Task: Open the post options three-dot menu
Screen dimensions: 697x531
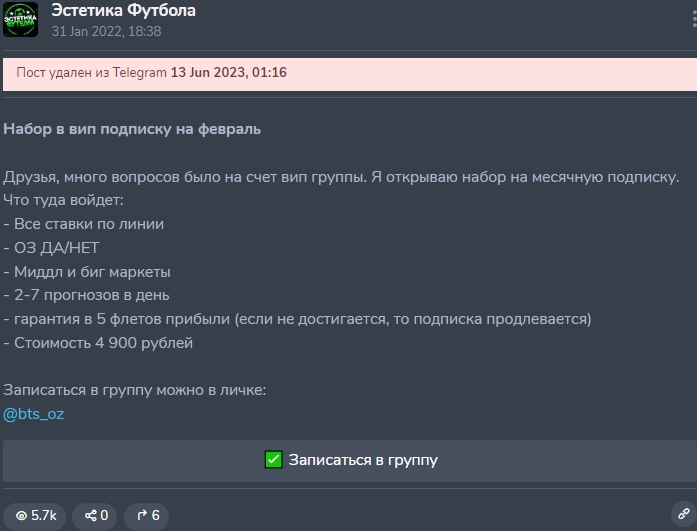Action: (694, 20)
